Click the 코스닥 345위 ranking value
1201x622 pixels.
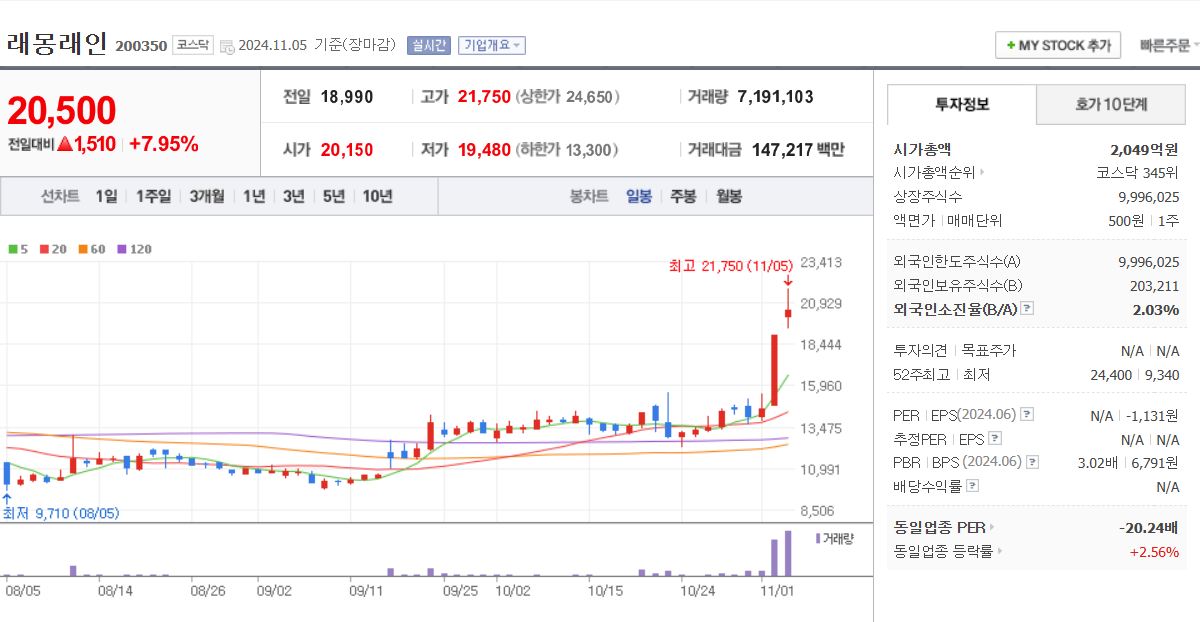tap(1138, 172)
